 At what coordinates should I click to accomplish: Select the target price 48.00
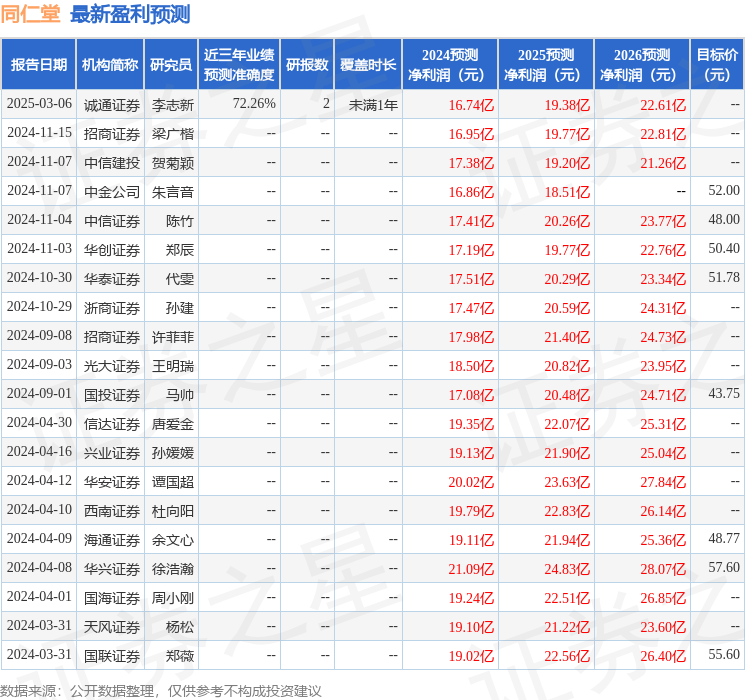[x=724, y=220]
